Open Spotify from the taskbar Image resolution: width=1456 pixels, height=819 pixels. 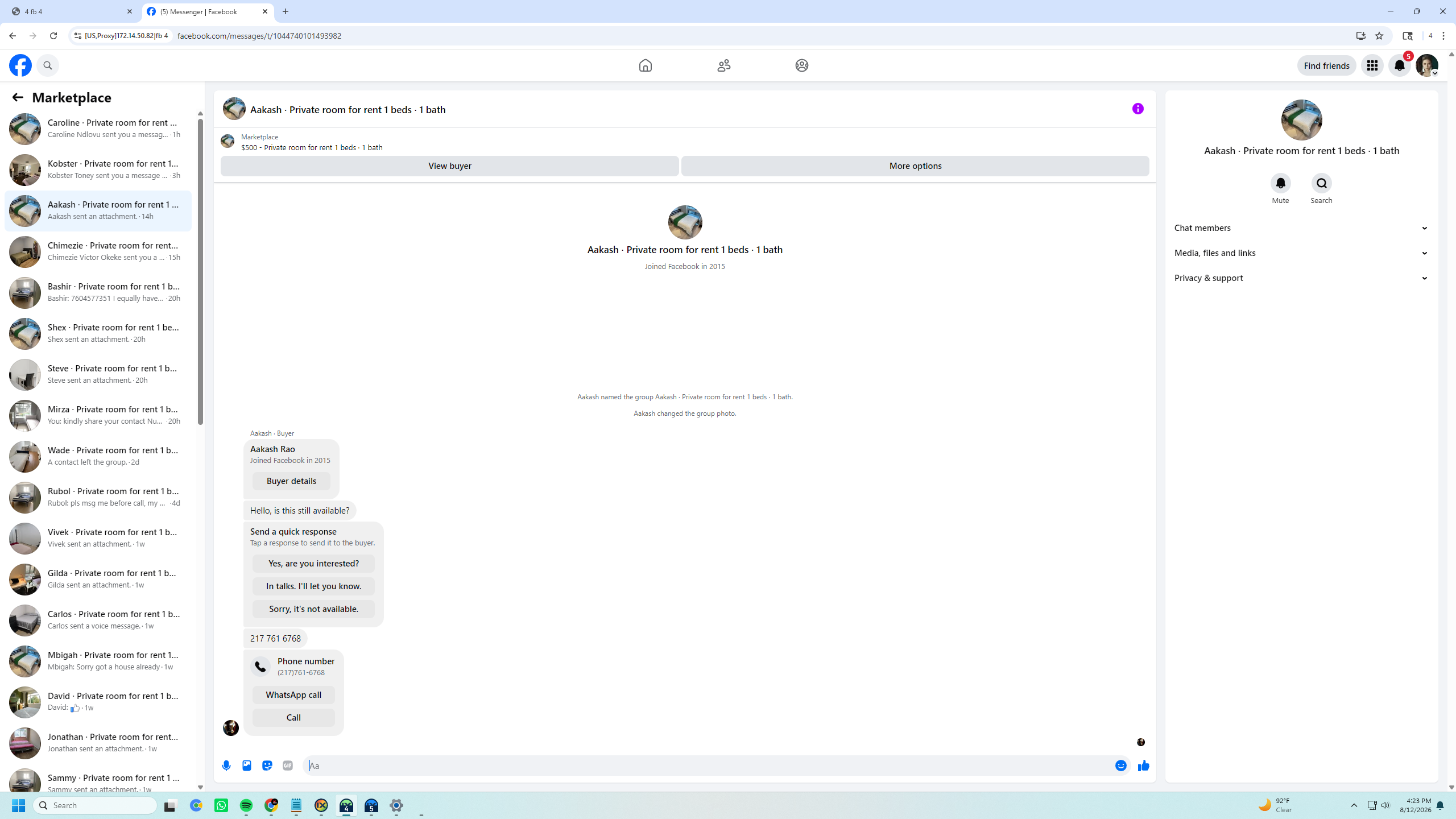(246, 805)
